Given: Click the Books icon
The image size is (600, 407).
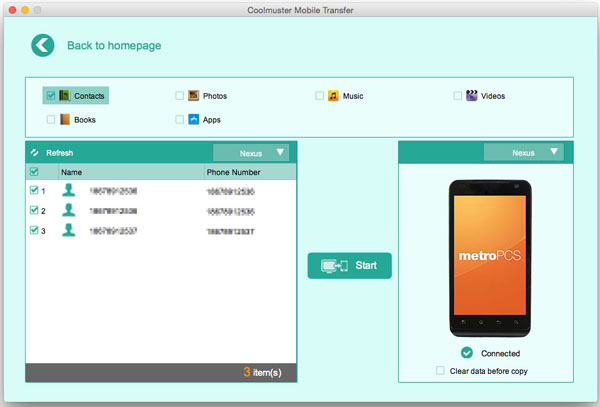Looking at the screenshot, I should point(65,119).
